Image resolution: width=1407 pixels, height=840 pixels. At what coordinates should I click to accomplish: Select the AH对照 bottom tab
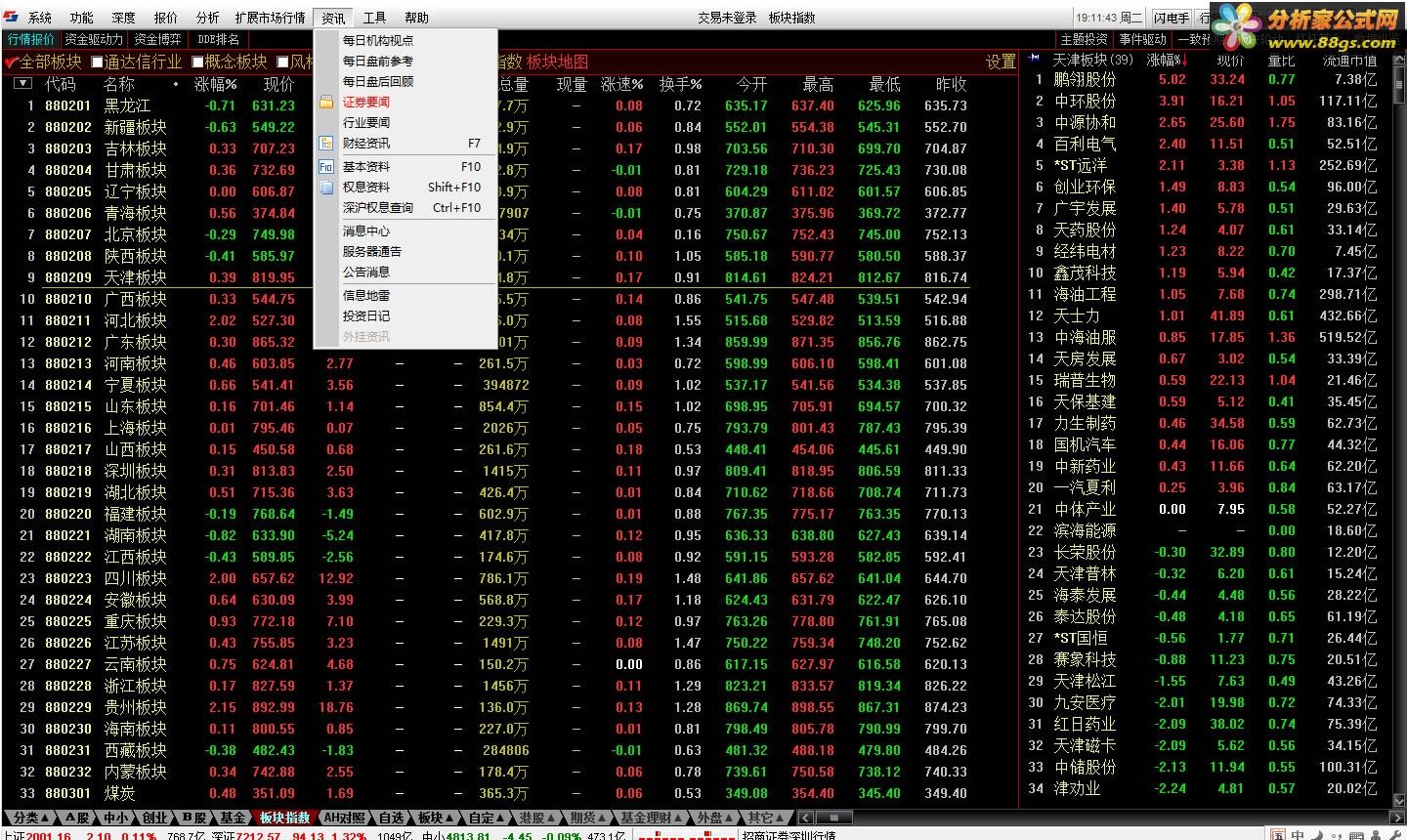point(344,818)
